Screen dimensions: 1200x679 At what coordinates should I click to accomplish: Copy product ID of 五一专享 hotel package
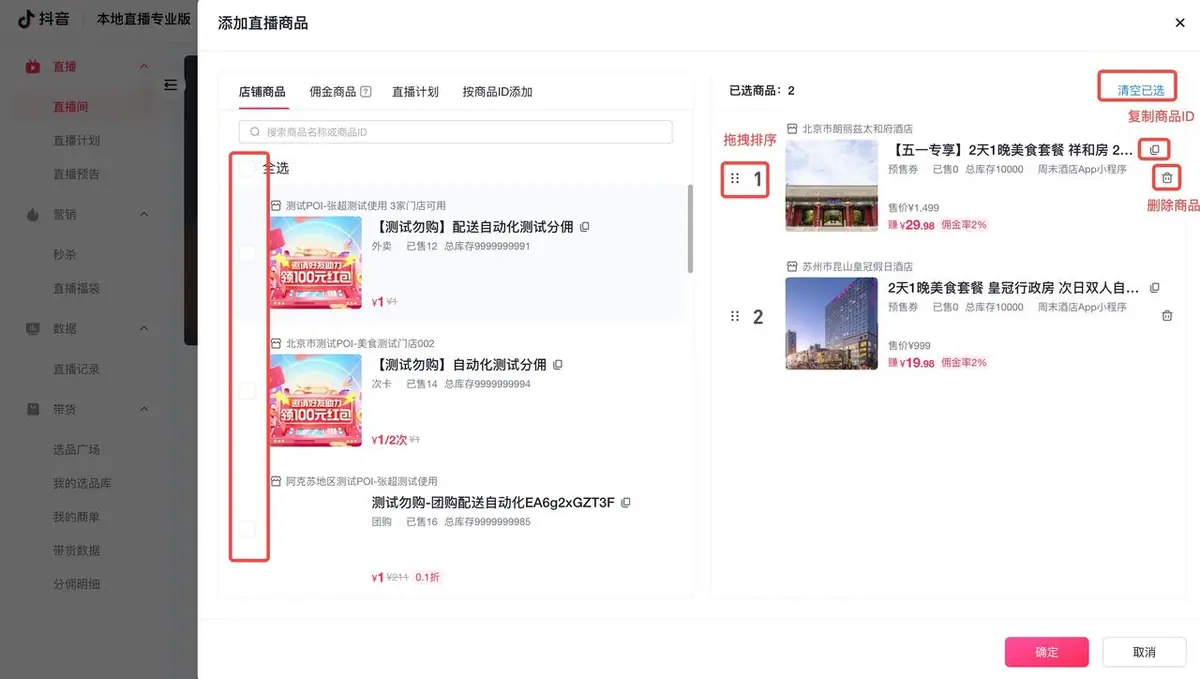click(1155, 150)
